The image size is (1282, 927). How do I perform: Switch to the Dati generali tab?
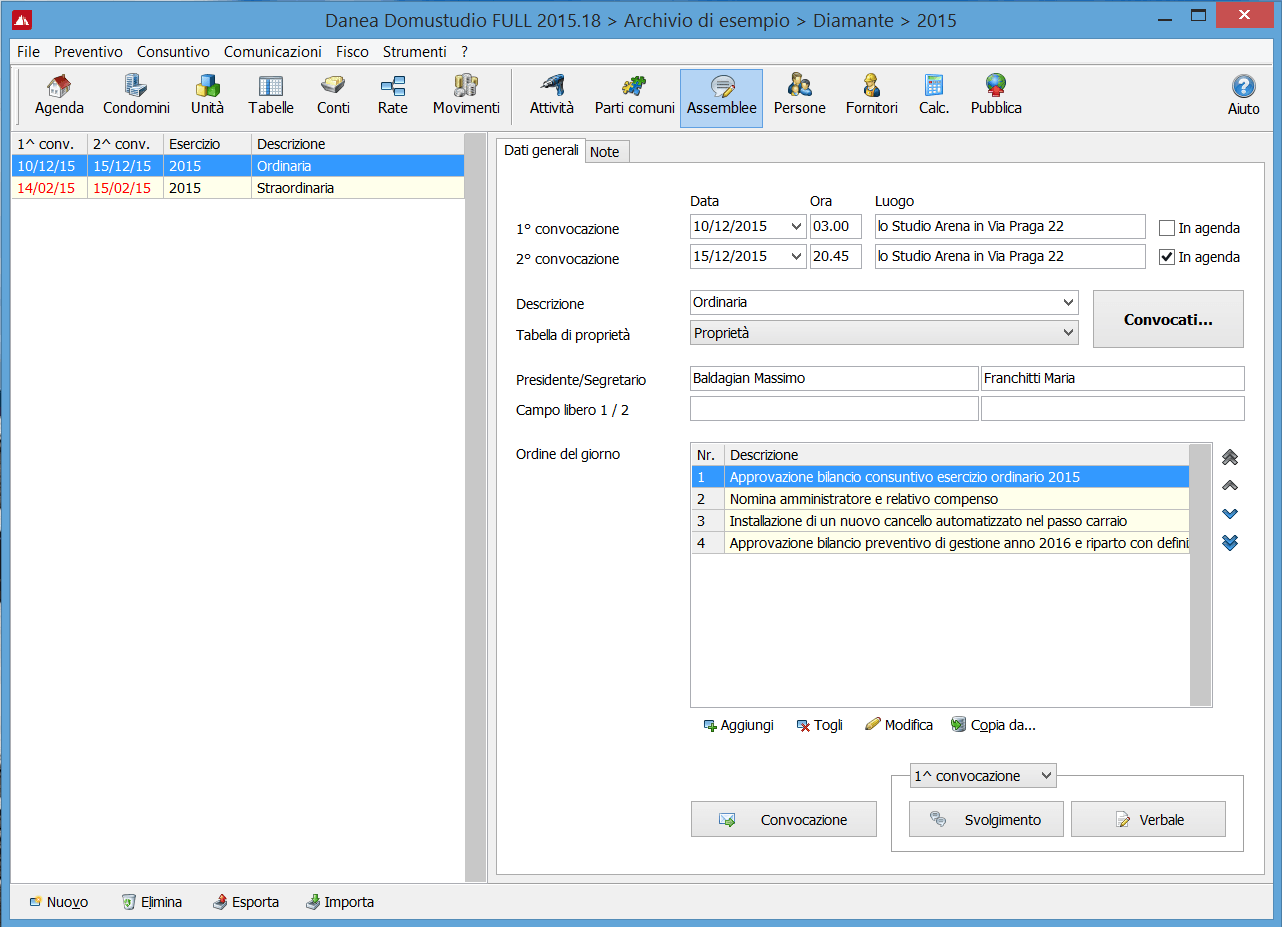pyautogui.click(x=541, y=151)
